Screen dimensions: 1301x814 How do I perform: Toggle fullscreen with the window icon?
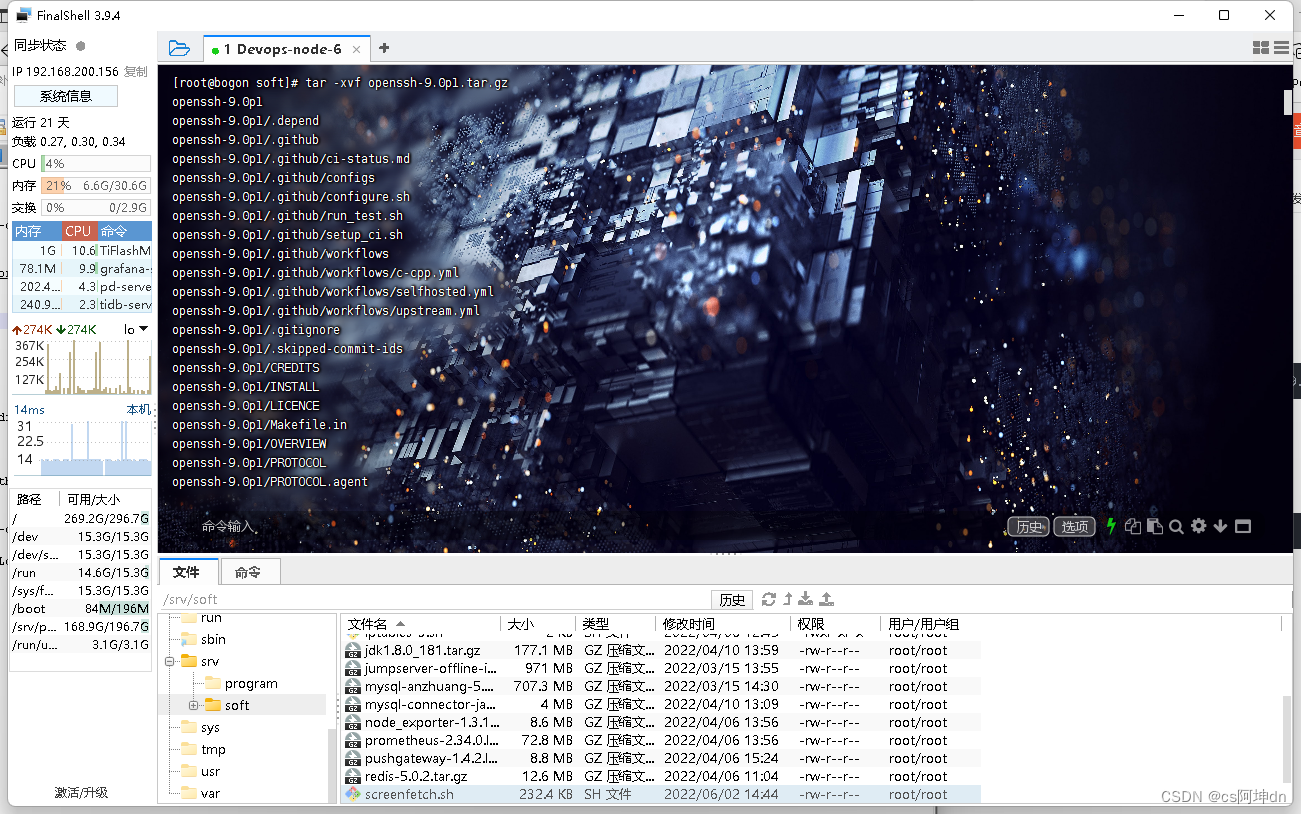coord(1243,526)
